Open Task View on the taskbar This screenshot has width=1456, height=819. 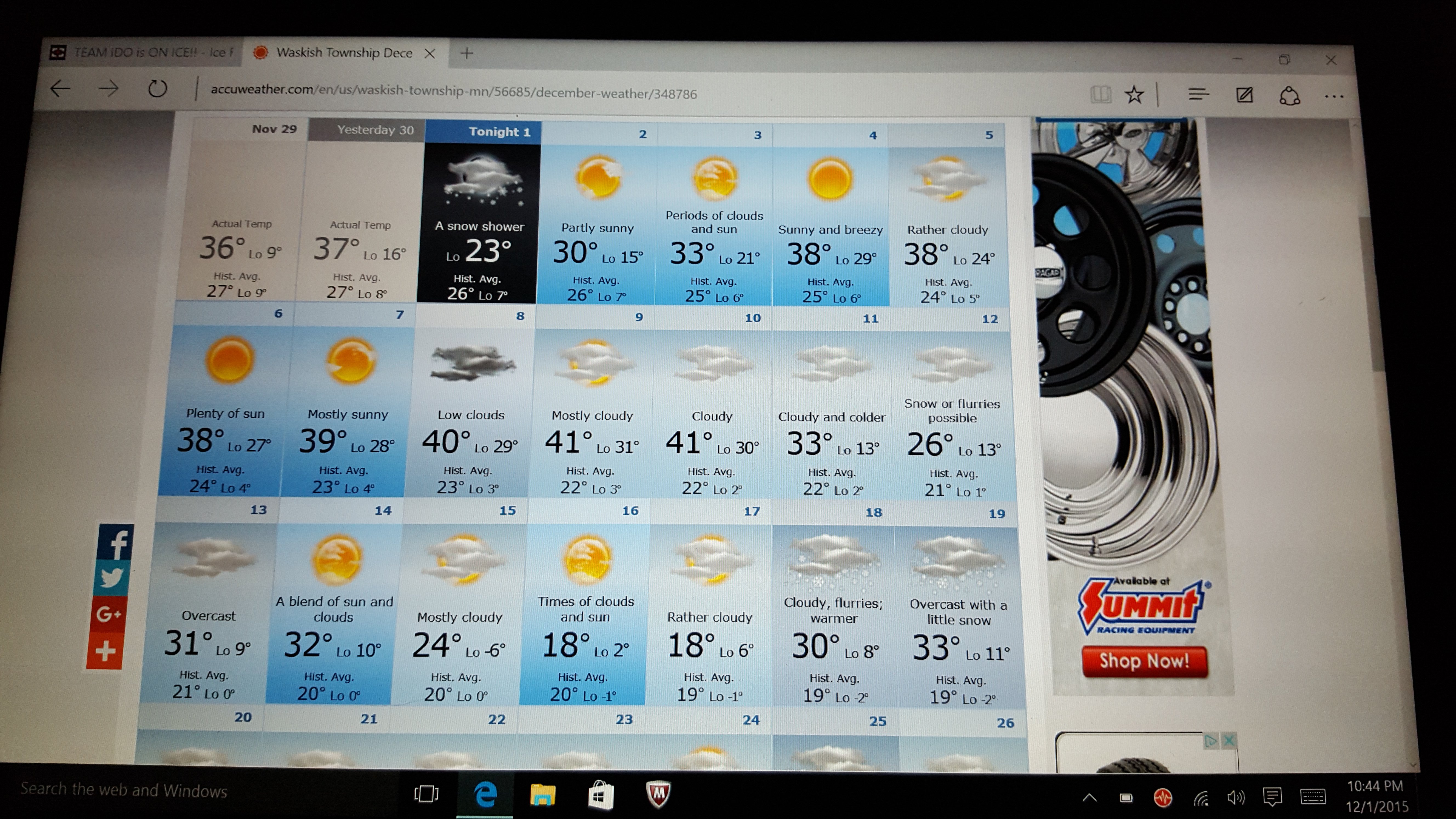426,794
